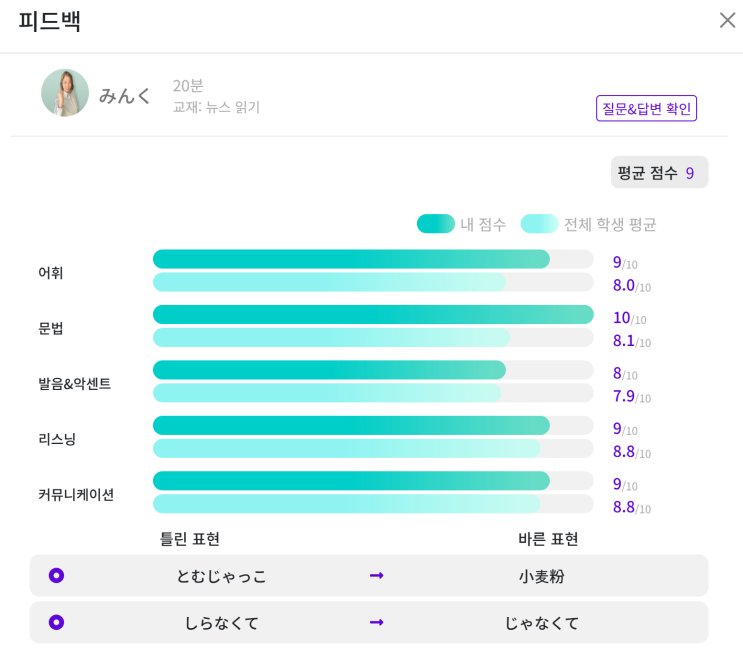The height and width of the screenshot is (650, 743).
Task: Click the 발음&악센트 student average bar
Action: (327, 393)
